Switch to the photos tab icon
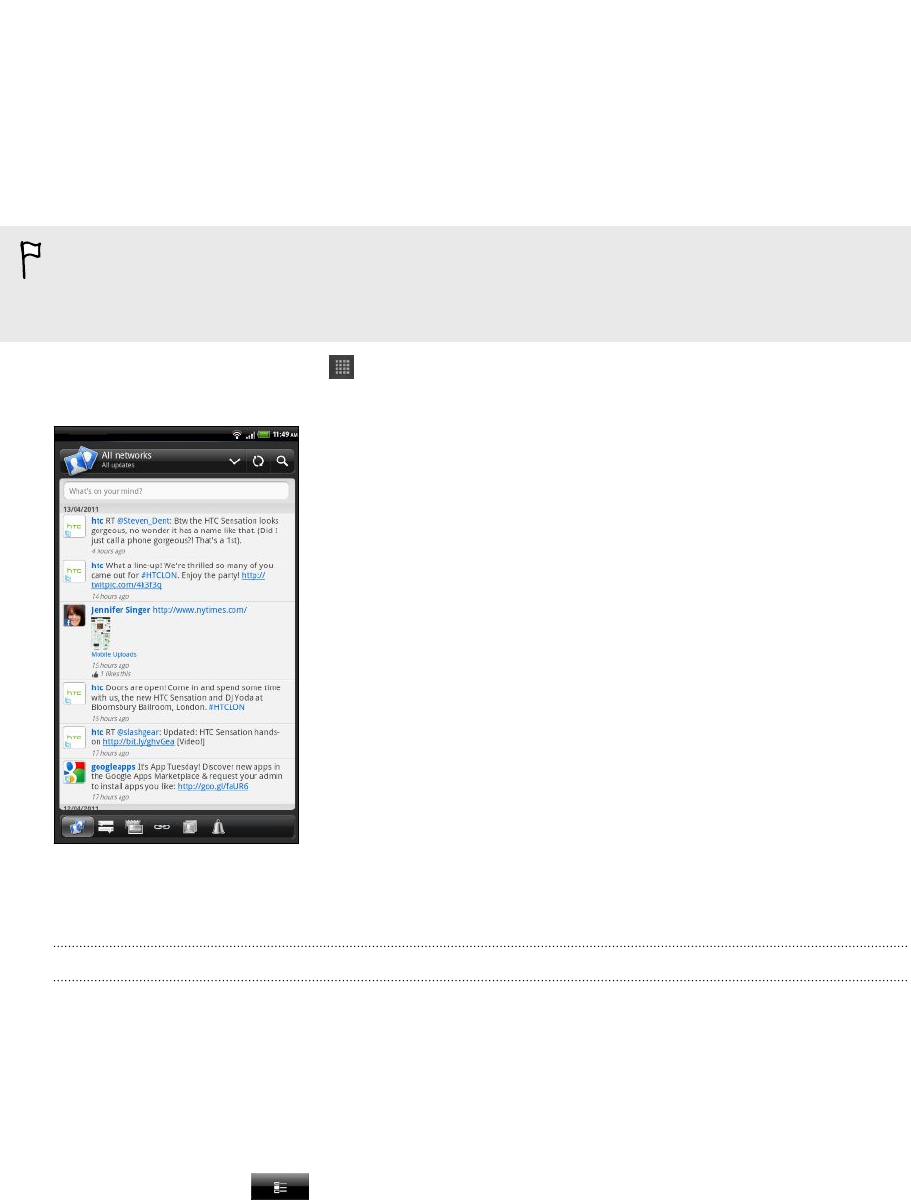 click(x=133, y=828)
